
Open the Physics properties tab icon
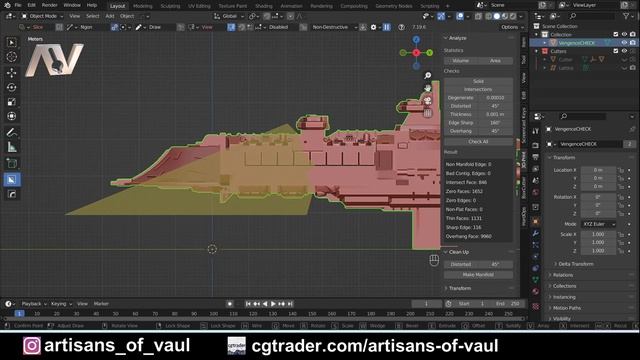click(535, 257)
